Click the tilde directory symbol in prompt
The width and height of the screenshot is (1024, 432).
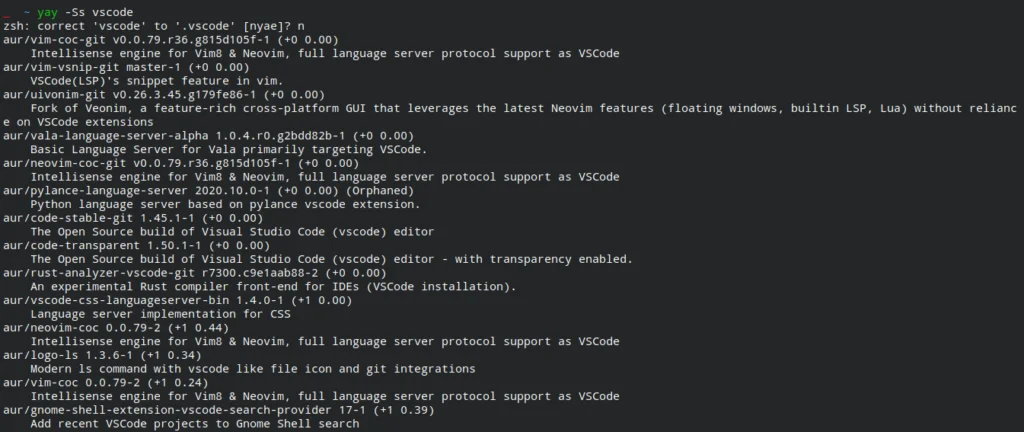(27, 12)
